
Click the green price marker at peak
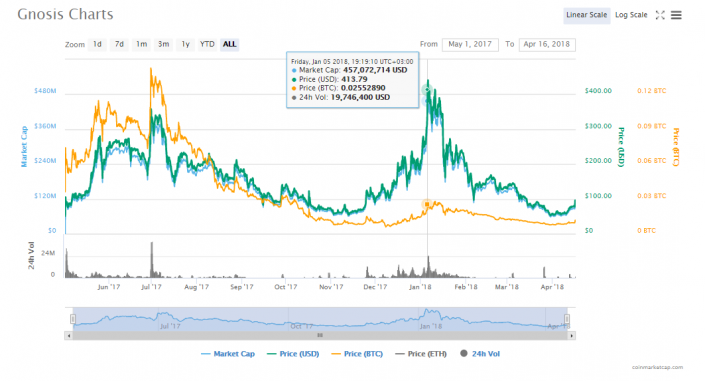[x=427, y=90]
